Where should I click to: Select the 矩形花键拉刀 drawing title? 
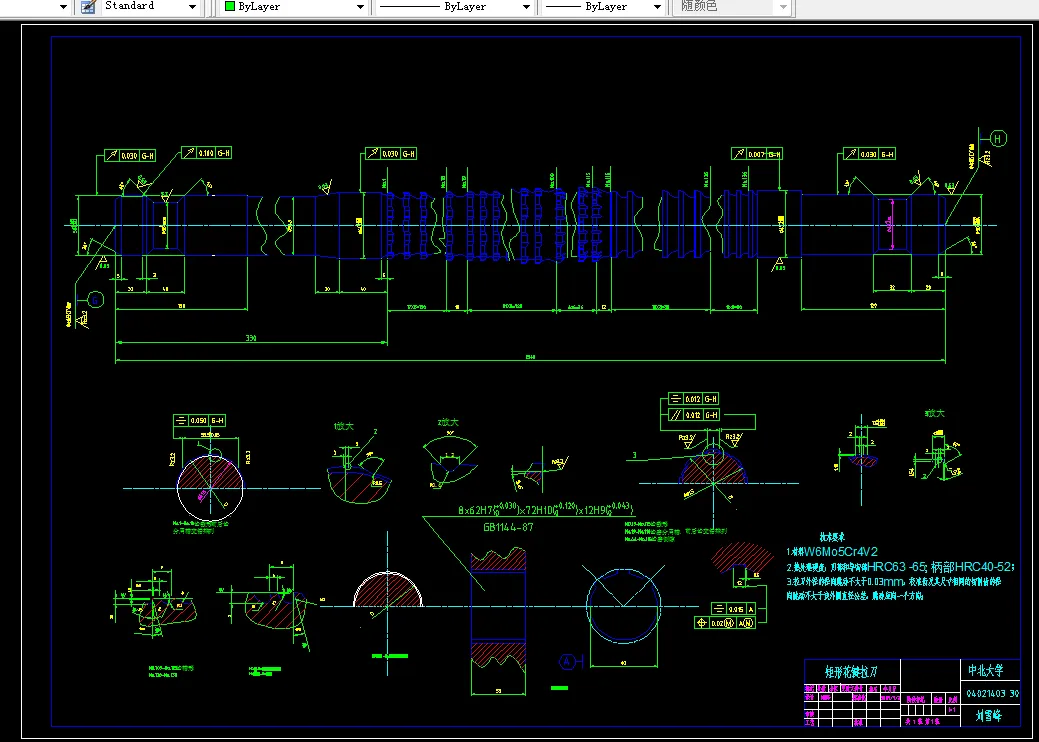[x=849, y=671]
